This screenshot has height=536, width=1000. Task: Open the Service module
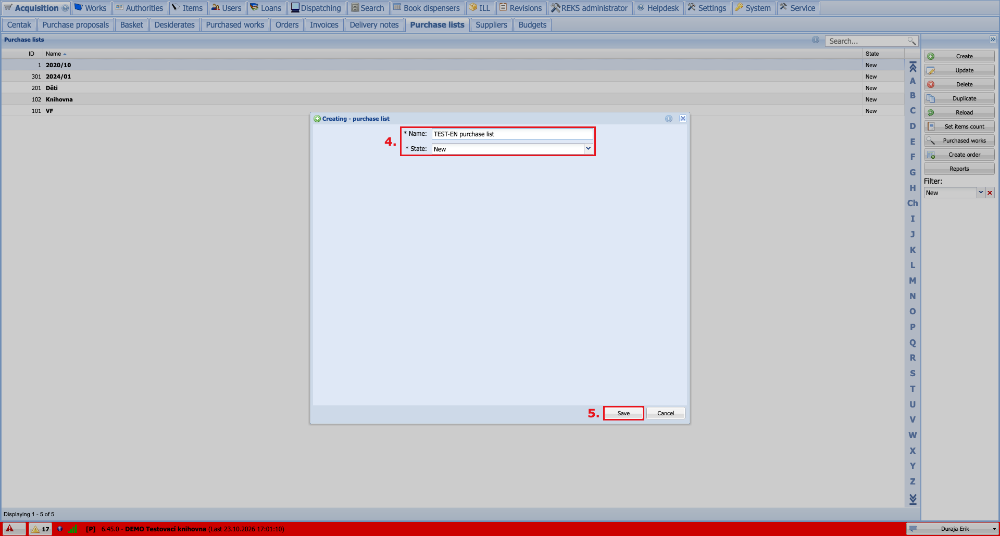coord(797,8)
